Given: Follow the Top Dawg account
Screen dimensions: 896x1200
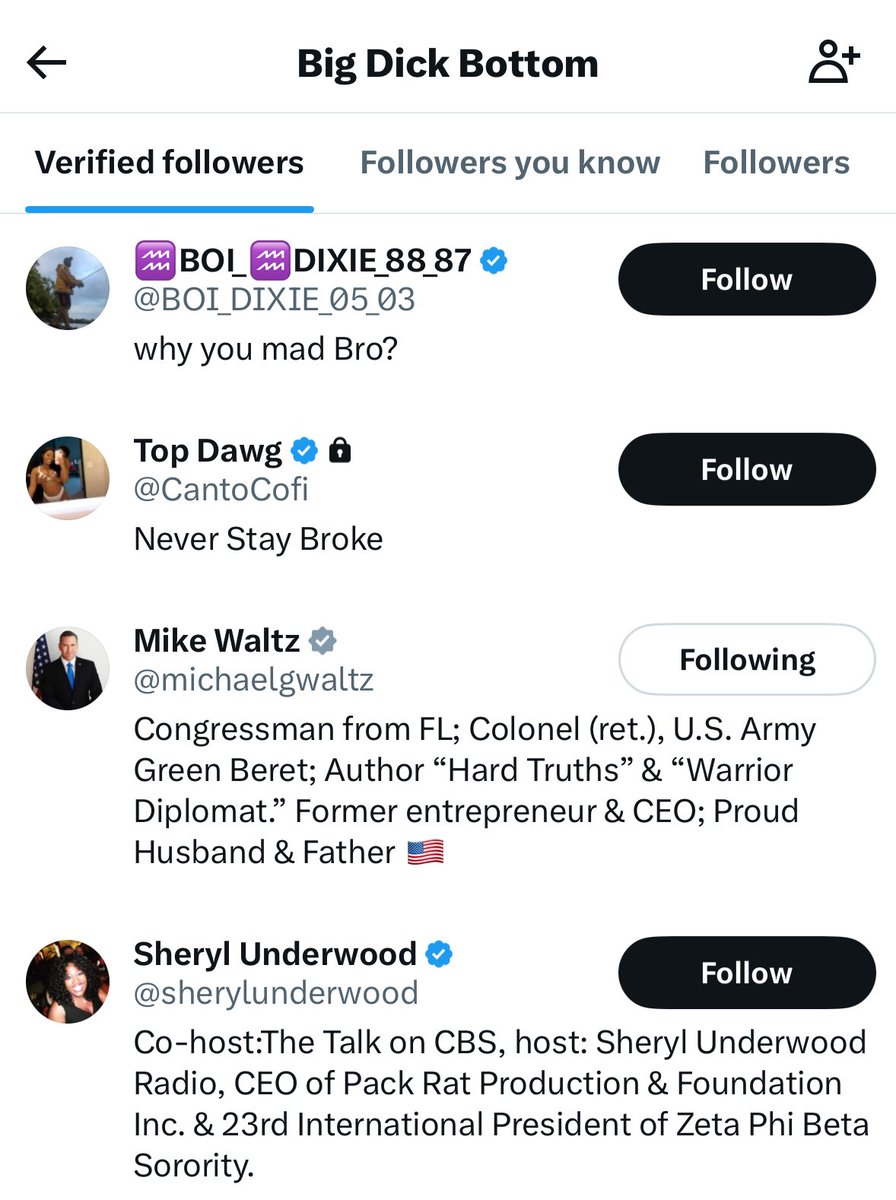Looking at the screenshot, I should click(x=746, y=469).
